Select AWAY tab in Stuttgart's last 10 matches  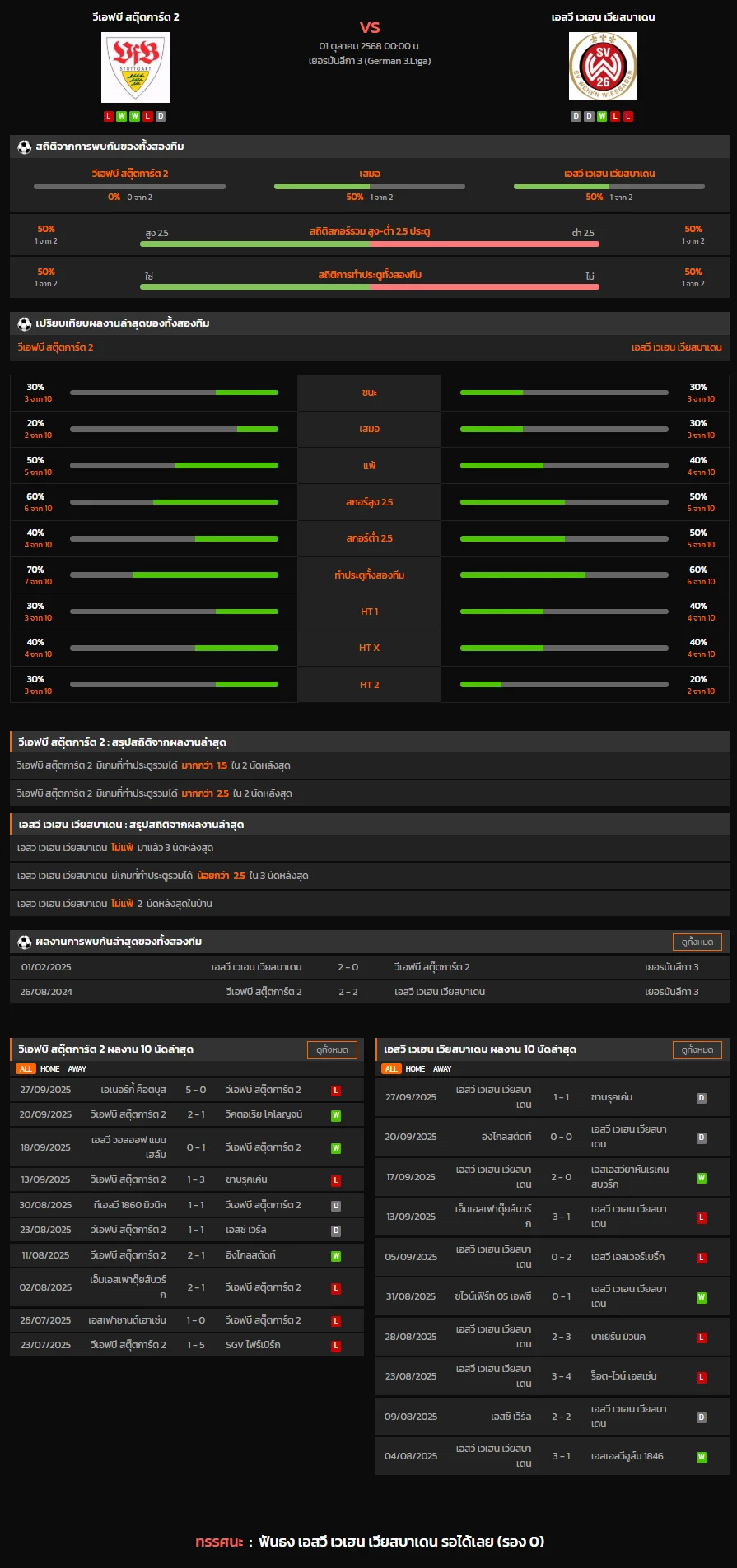click(77, 1069)
